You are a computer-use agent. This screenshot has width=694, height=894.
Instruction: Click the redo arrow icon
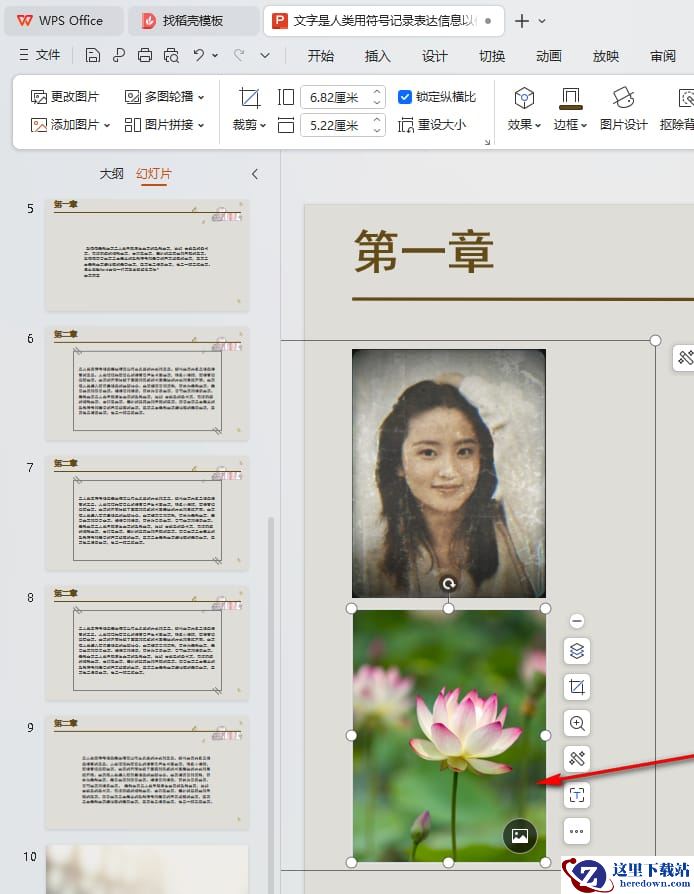pyautogui.click(x=240, y=55)
